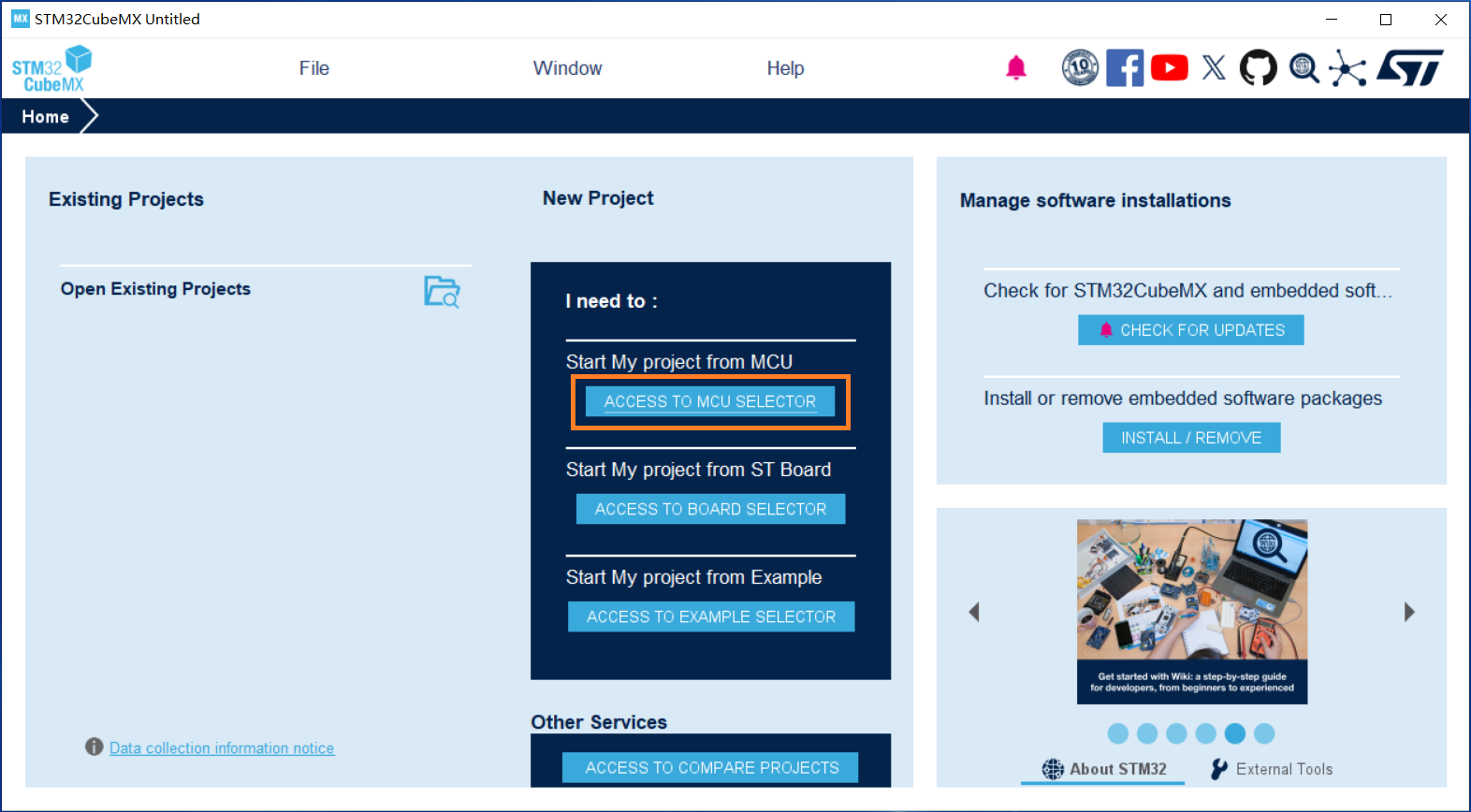Viewport: 1471px width, 812px height.
Task: Select the third carousel dot
Action: tap(1176, 733)
